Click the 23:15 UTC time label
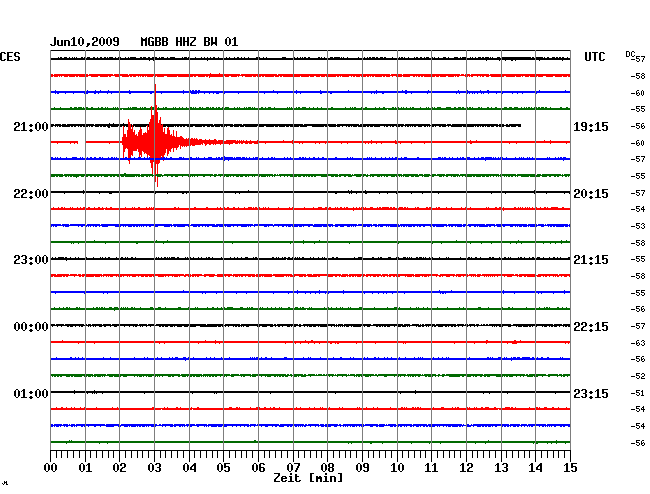This screenshot has width=650, height=494. tap(591, 393)
